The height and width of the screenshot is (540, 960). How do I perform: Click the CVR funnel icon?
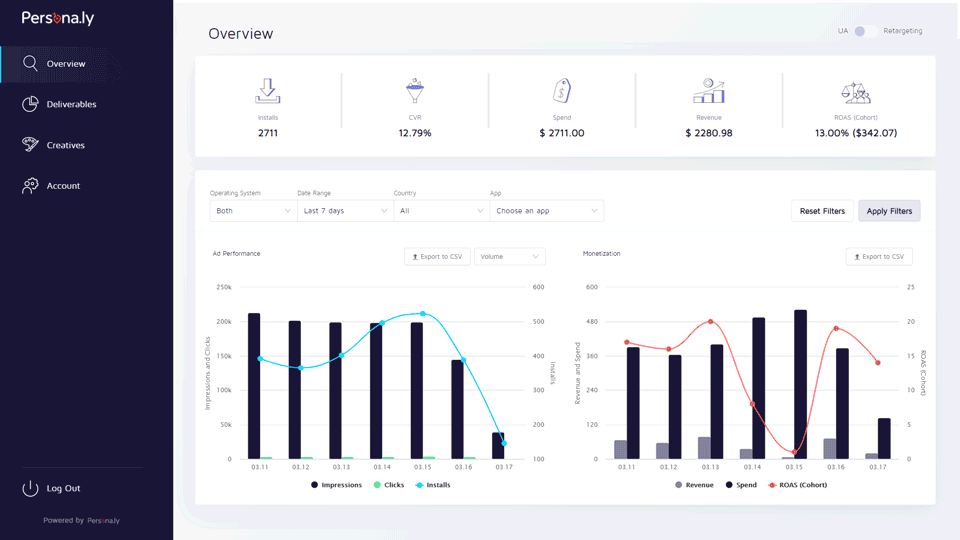click(414, 91)
